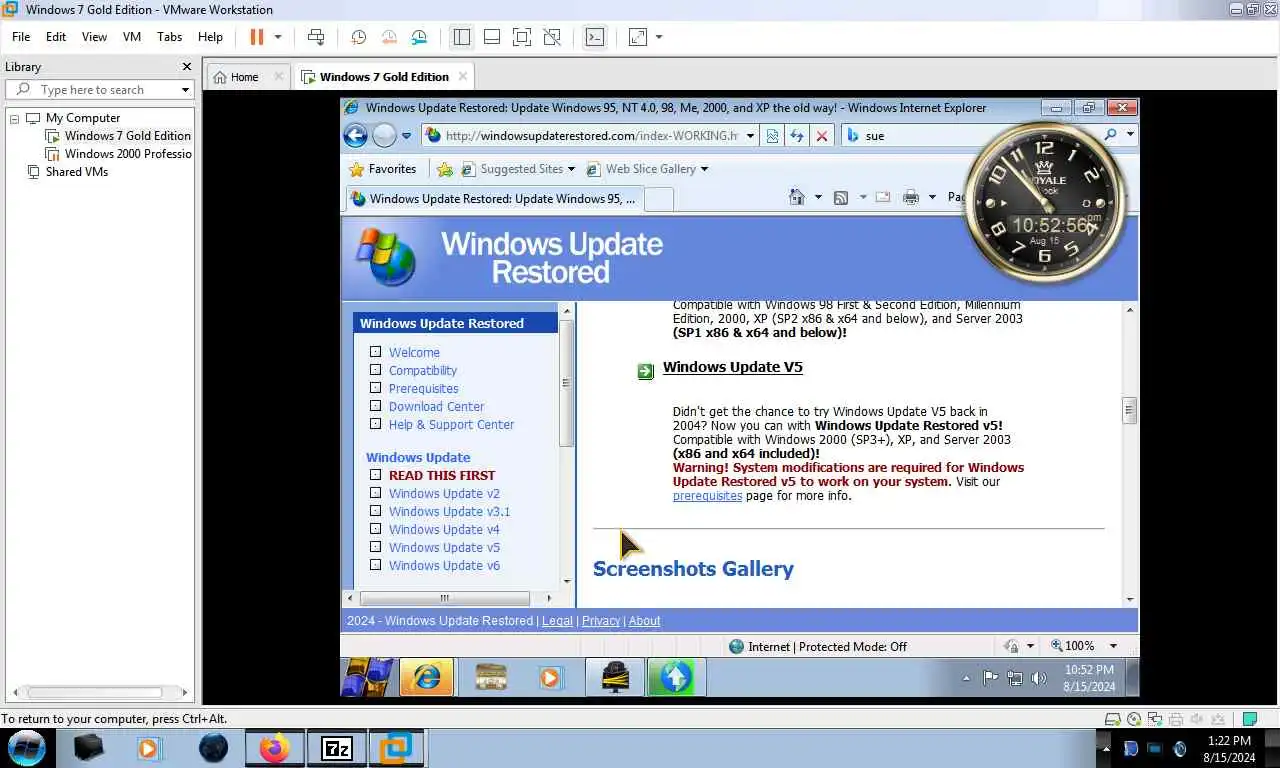
Task: Click the main page vertical scrollbar thumb
Action: click(x=1130, y=410)
